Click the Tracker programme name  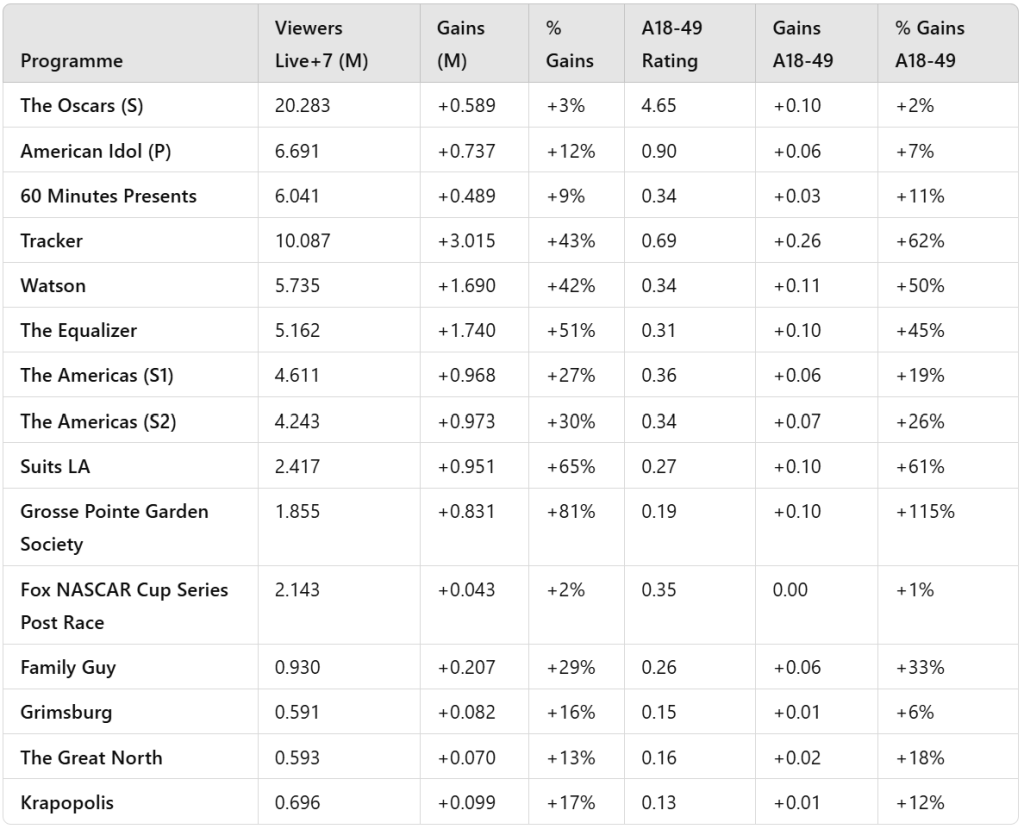point(52,241)
